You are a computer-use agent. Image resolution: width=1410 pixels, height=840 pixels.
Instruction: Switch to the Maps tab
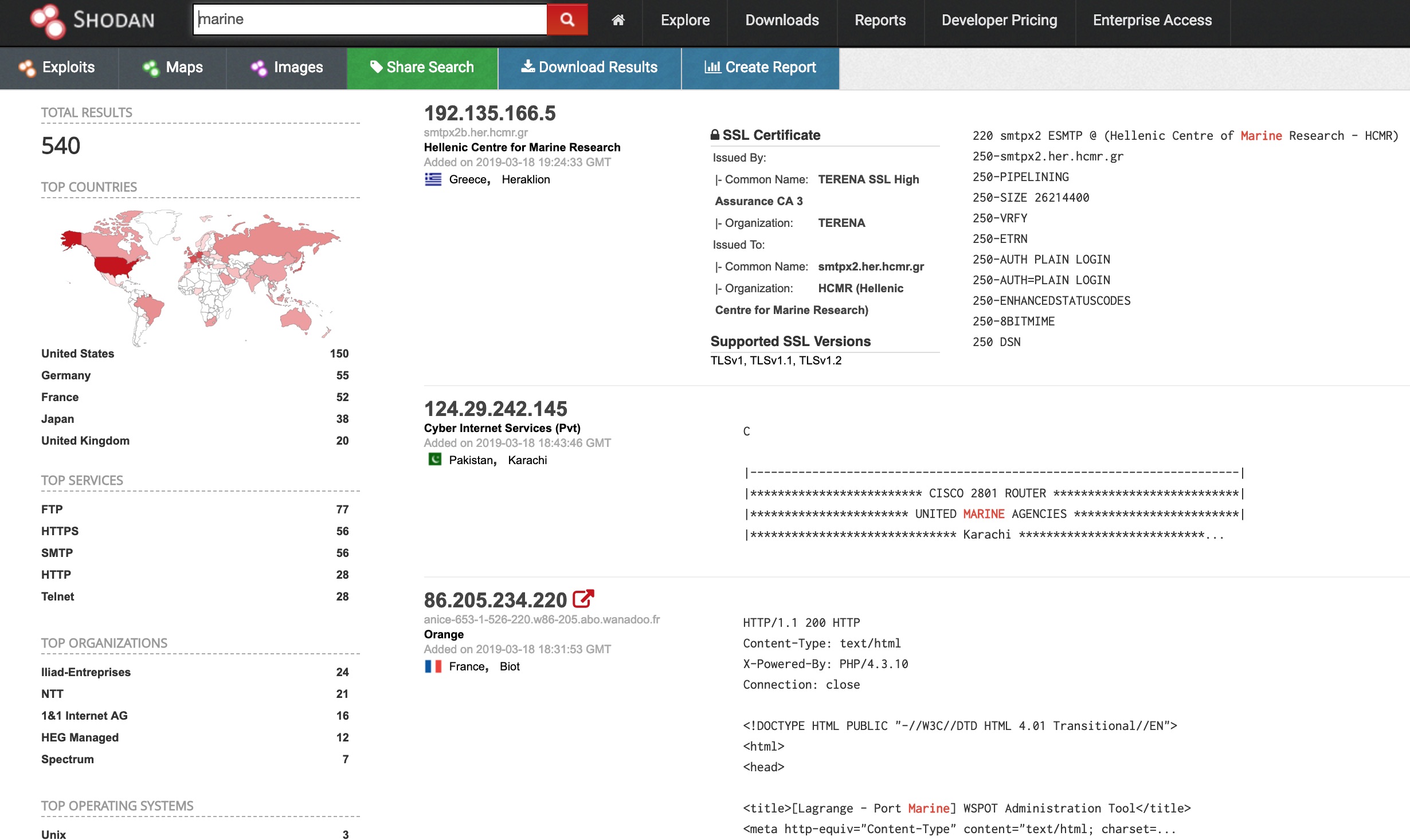click(x=173, y=68)
